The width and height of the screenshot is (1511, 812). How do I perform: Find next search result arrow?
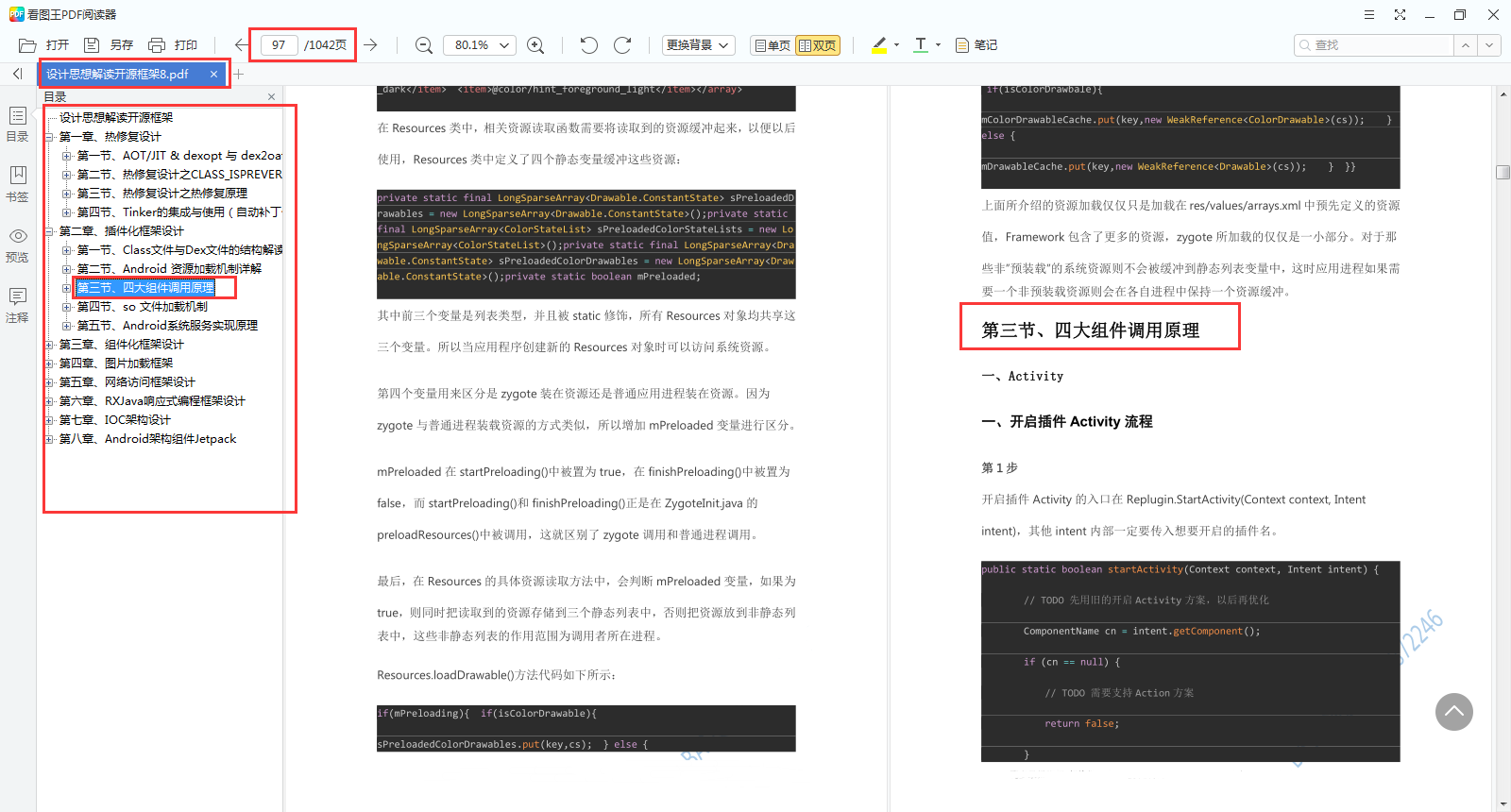1489,44
